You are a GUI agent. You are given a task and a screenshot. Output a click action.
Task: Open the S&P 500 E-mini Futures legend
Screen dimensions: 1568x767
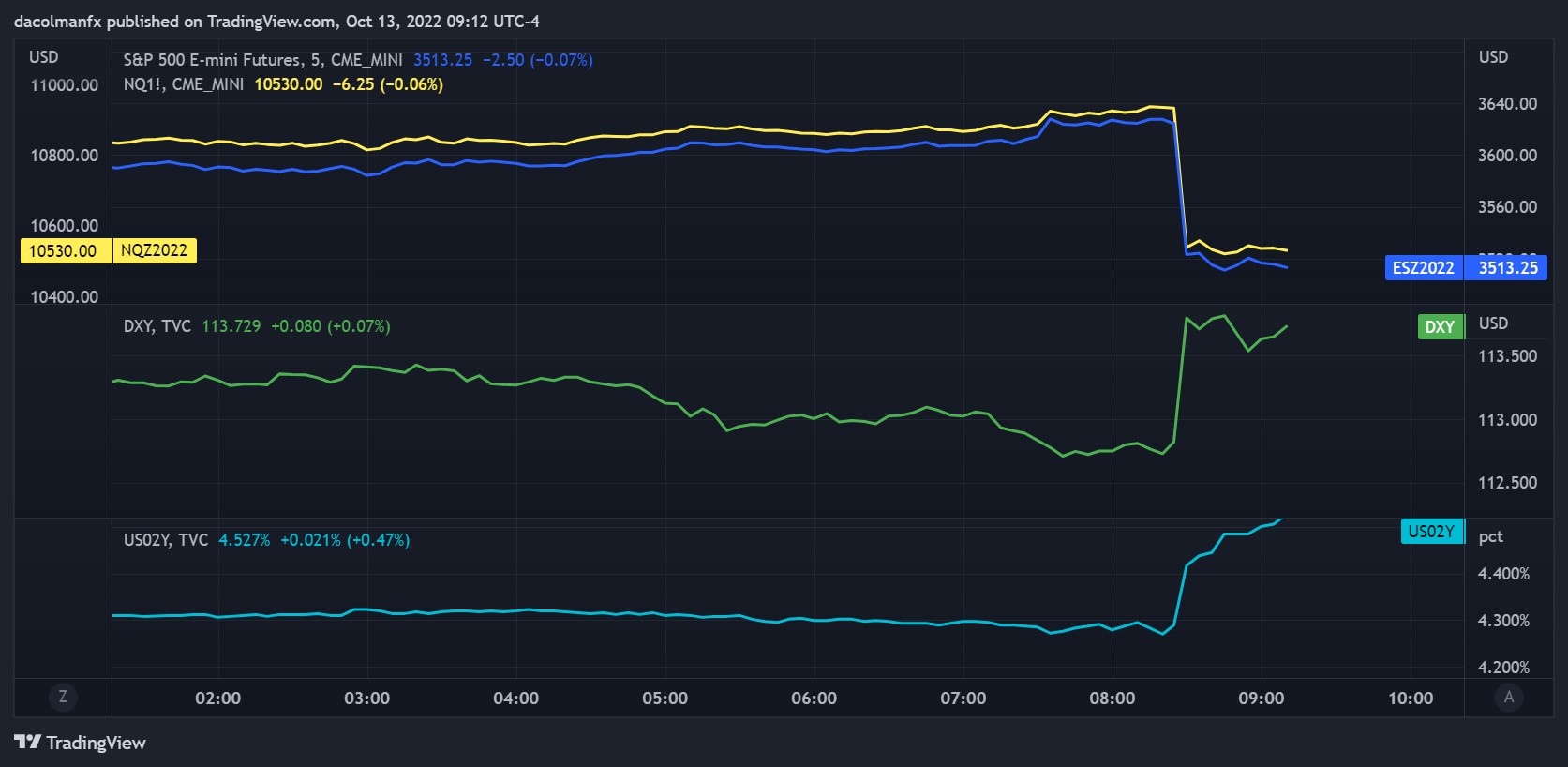262,60
